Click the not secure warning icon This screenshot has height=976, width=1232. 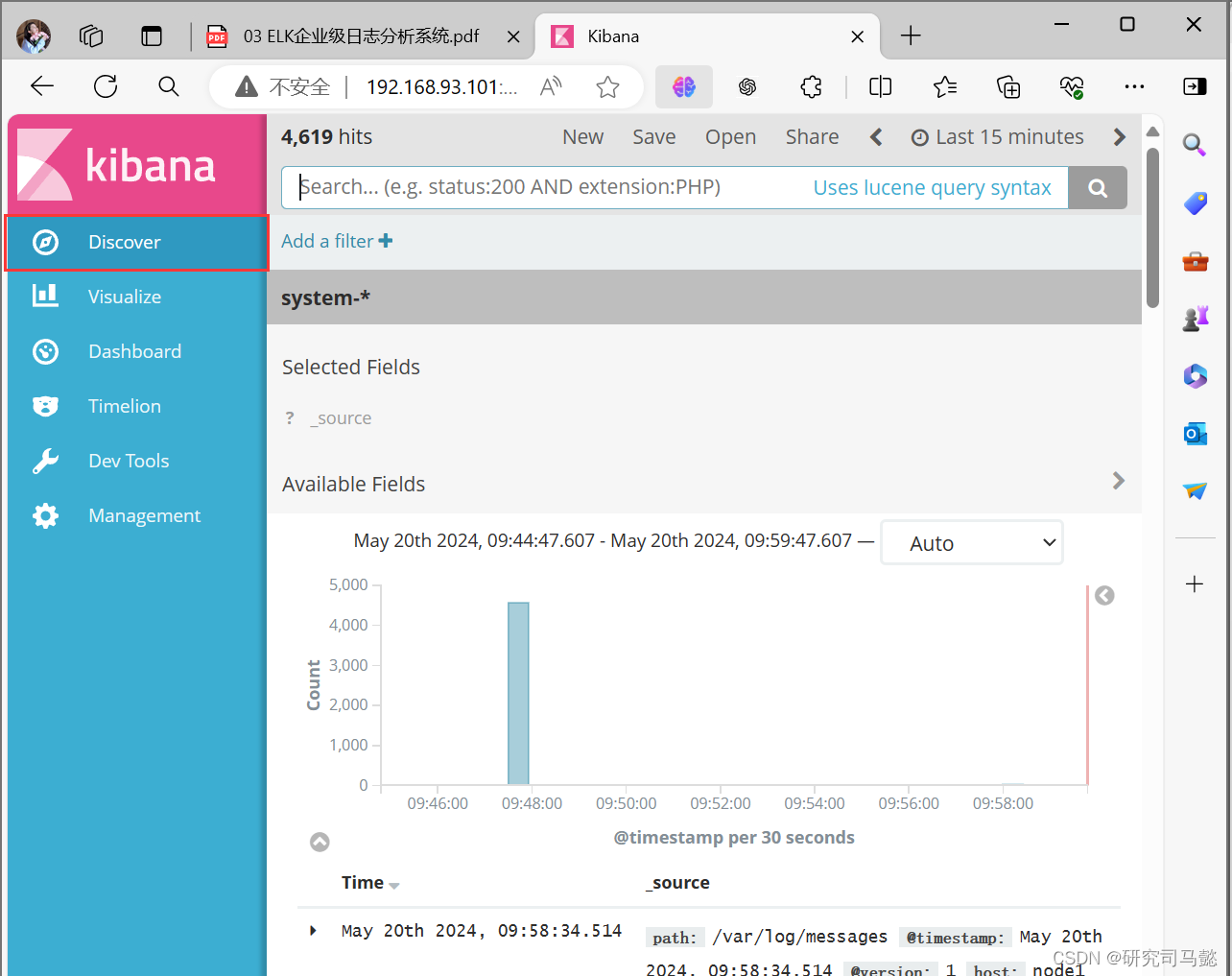(247, 87)
